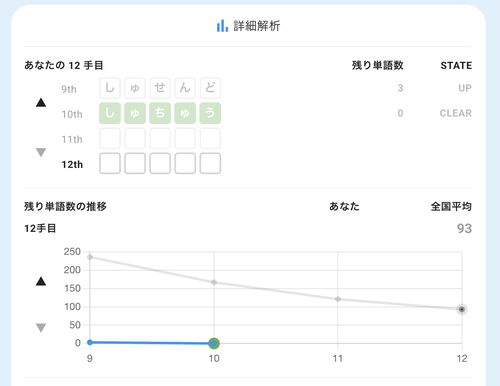Select the bold 12th guess row label
This screenshot has width=500, height=386.
tap(72, 164)
